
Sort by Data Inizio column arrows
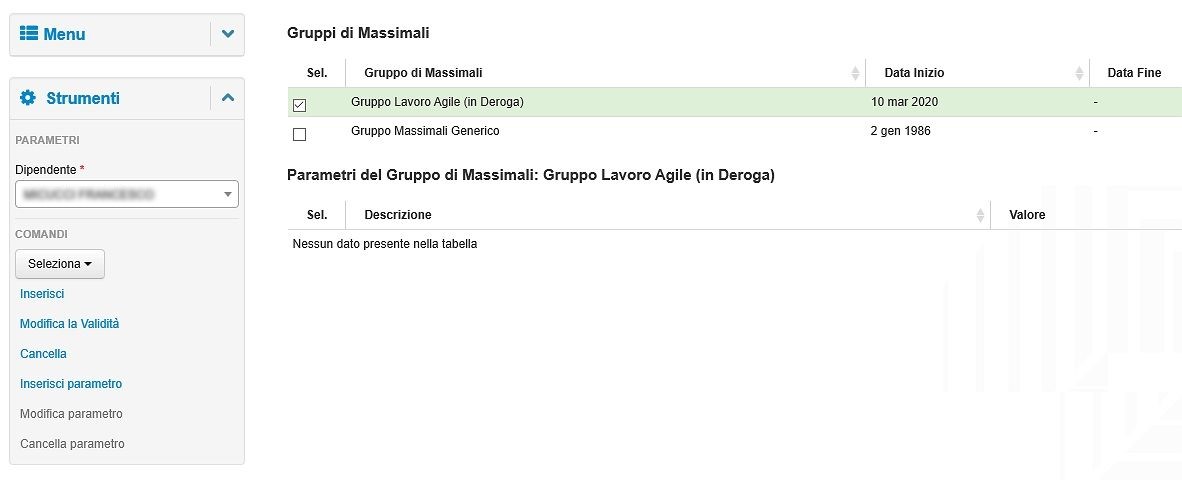click(1079, 73)
